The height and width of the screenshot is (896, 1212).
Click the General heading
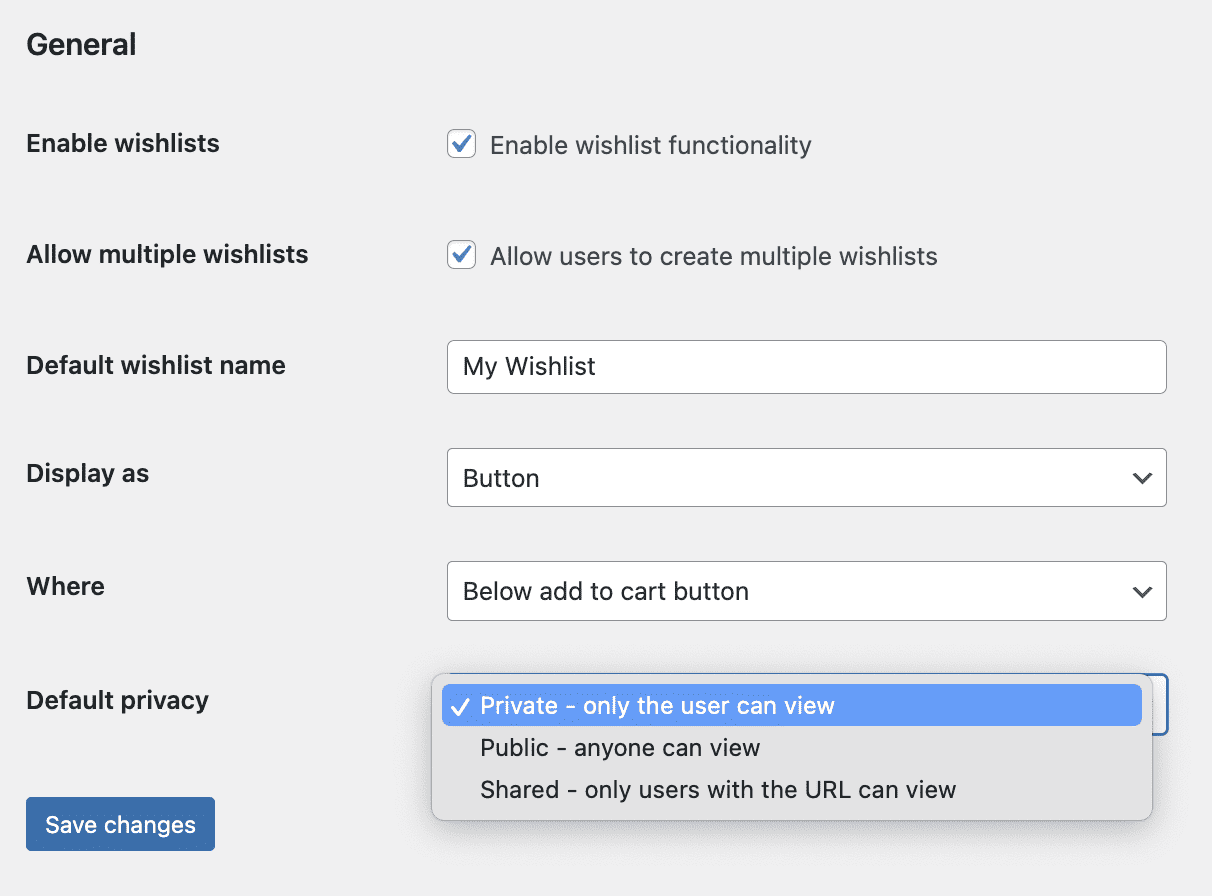pyautogui.click(x=81, y=45)
